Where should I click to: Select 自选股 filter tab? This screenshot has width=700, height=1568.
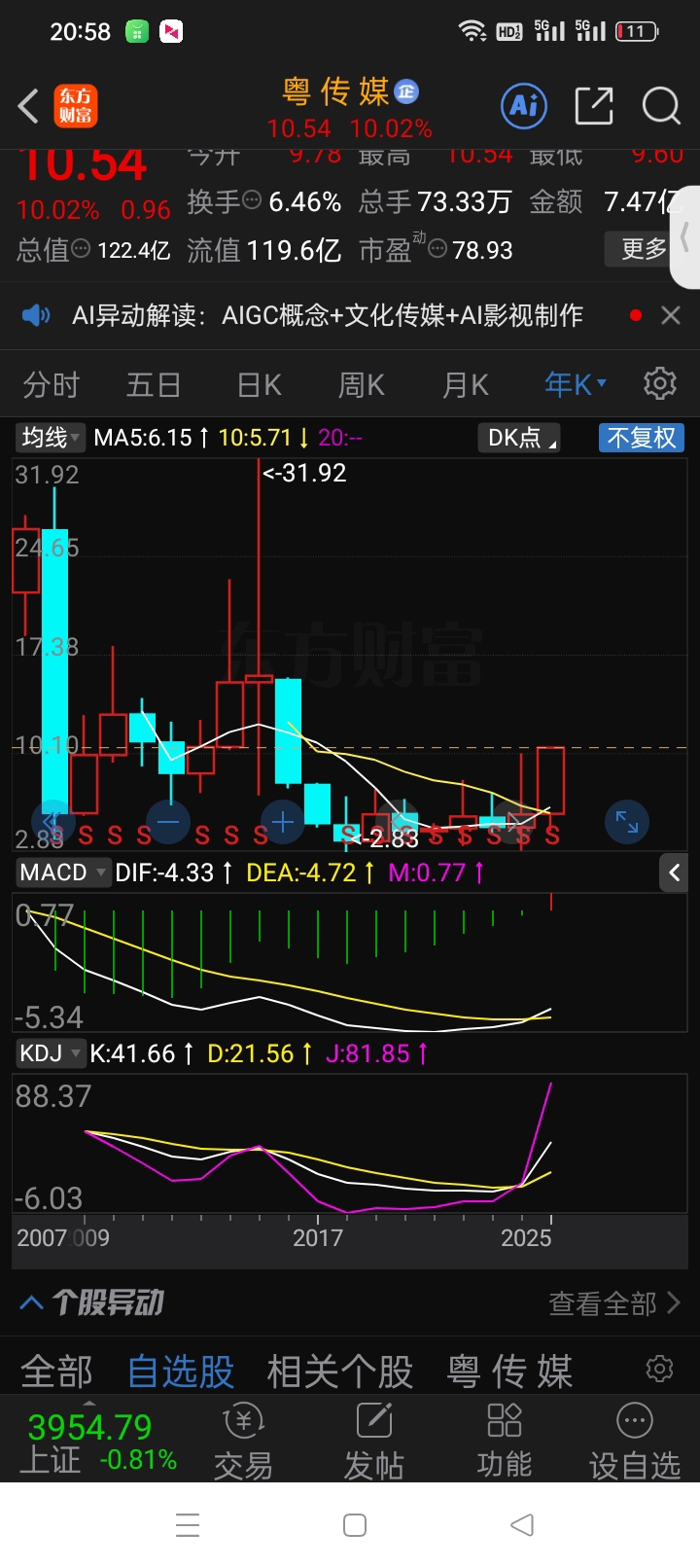tap(181, 1372)
